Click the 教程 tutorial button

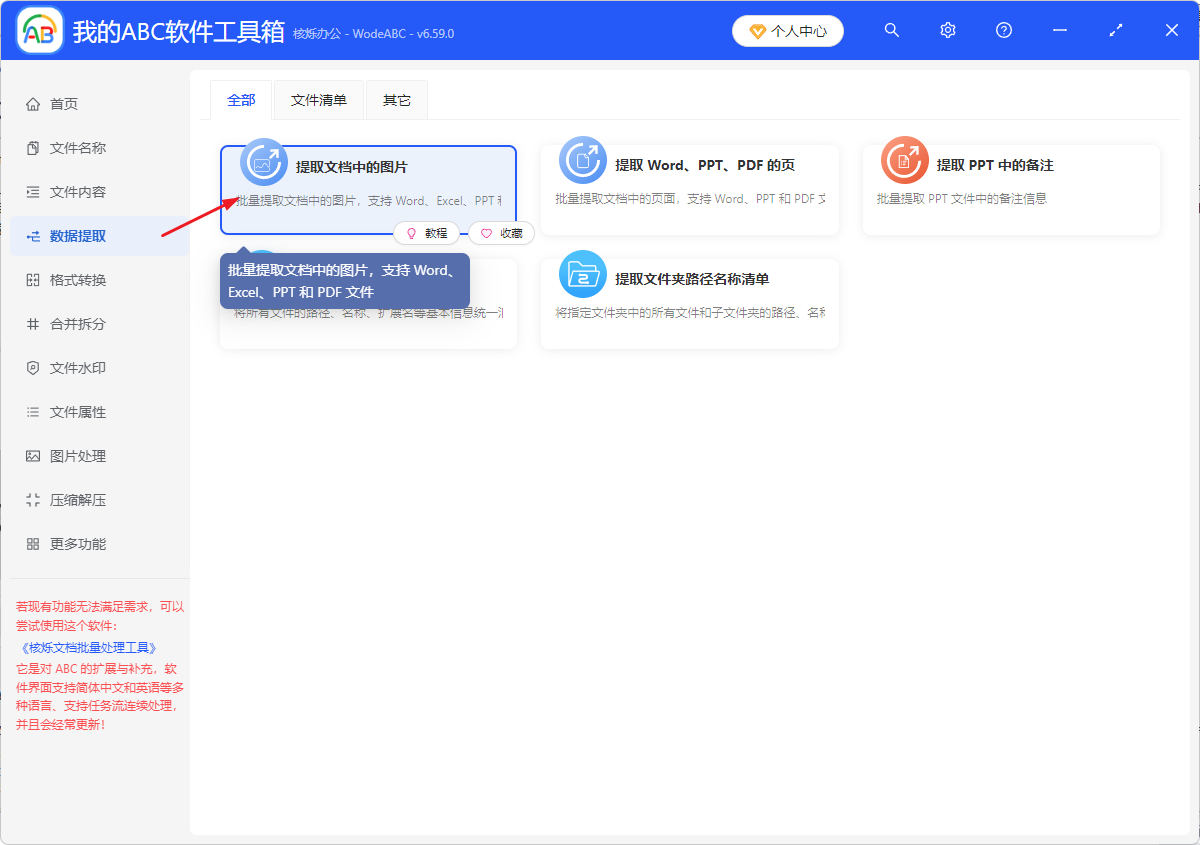(427, 233)
